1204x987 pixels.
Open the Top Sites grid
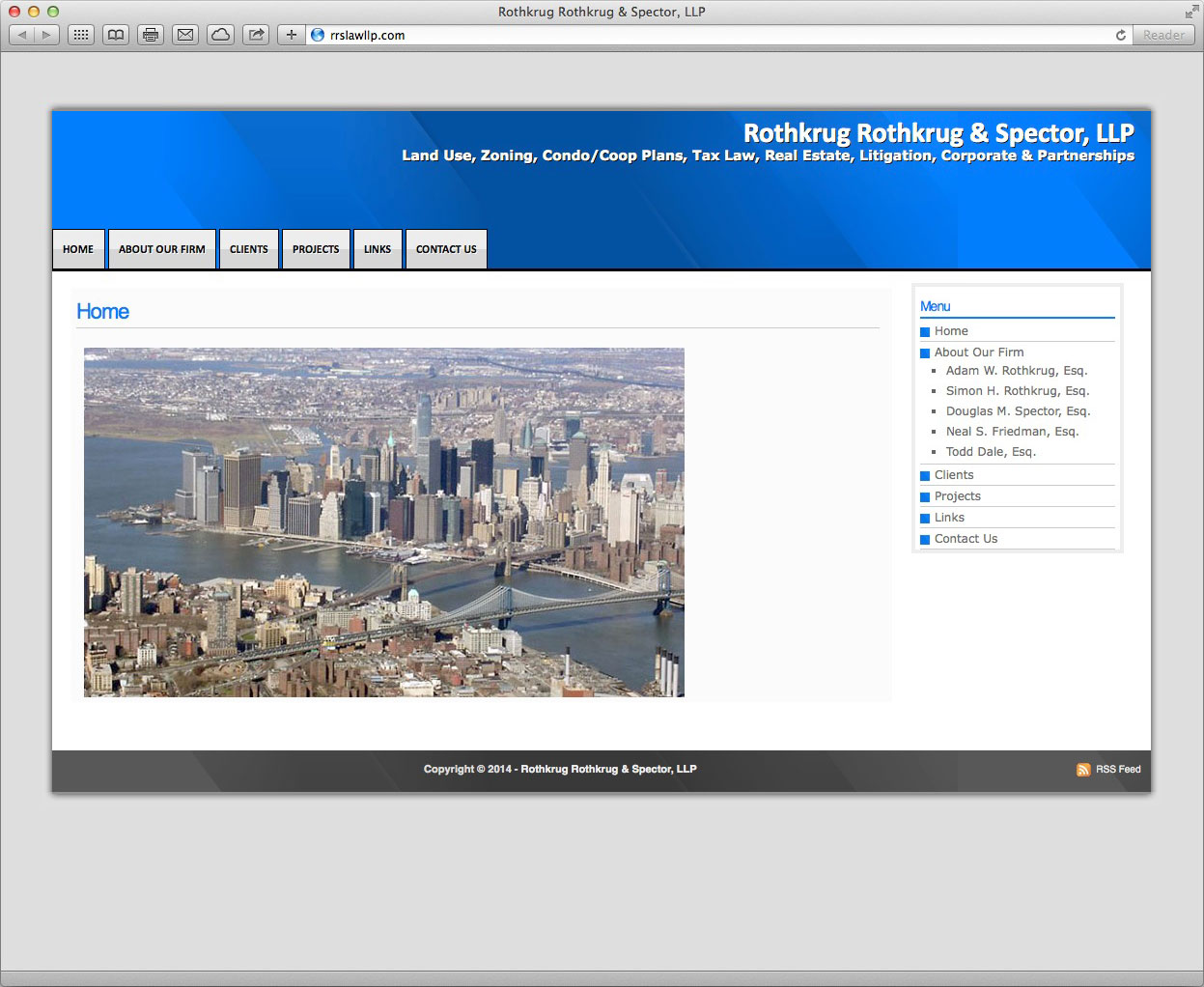81,35
